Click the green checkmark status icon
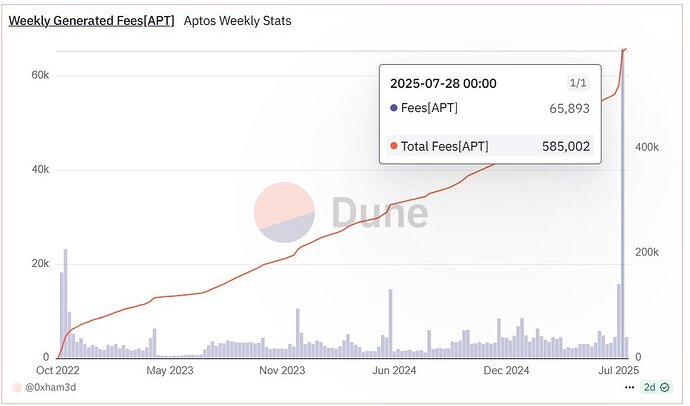This screenshot has height=406, width=690. tap(664, 387)
